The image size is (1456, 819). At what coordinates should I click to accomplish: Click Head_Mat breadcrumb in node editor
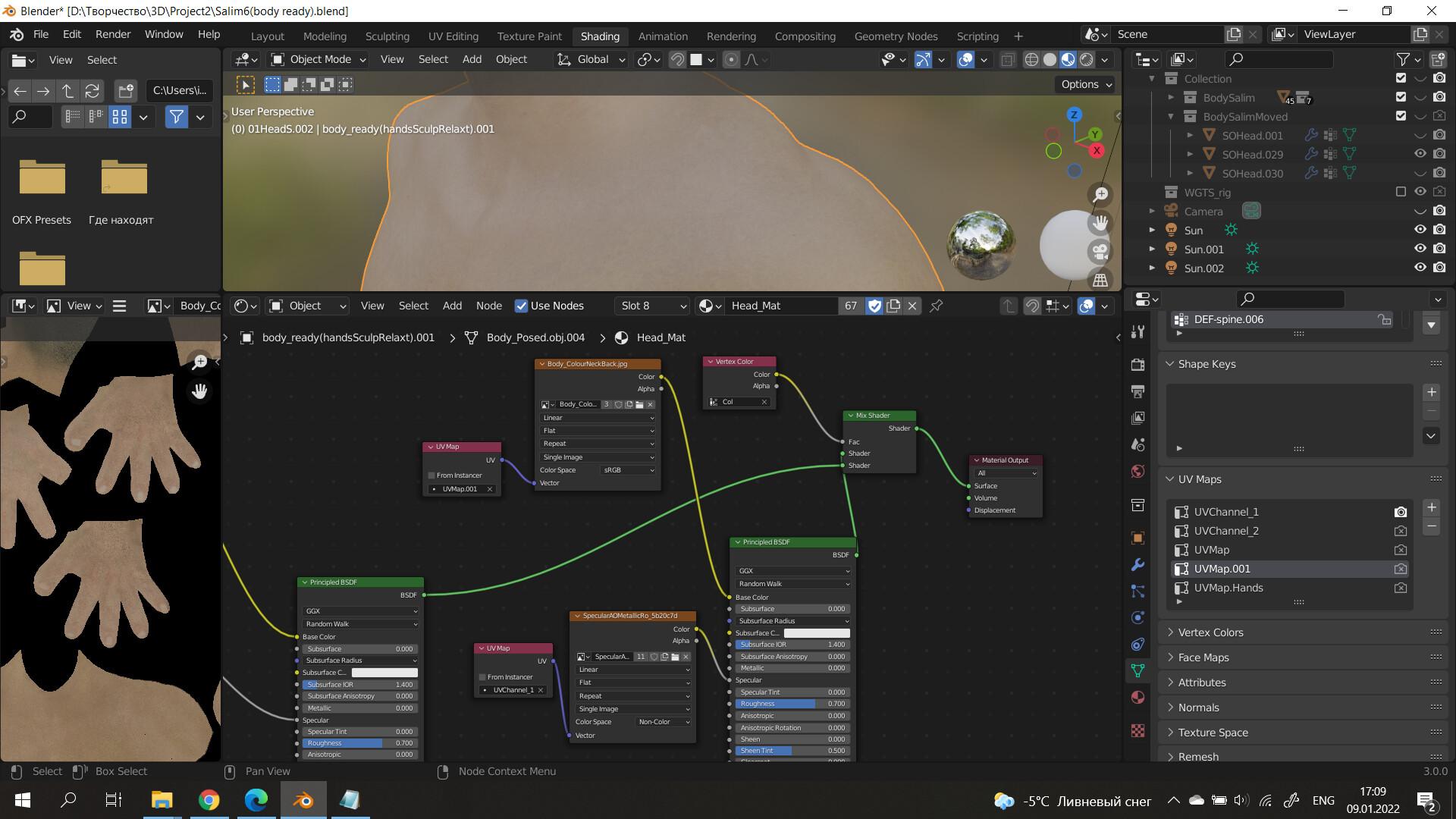pyautogui.click(x=661, y=337)
